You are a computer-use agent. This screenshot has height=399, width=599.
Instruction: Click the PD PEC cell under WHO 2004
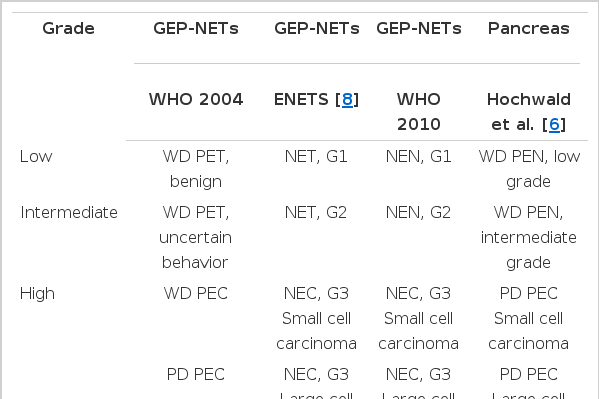point(196,375)
